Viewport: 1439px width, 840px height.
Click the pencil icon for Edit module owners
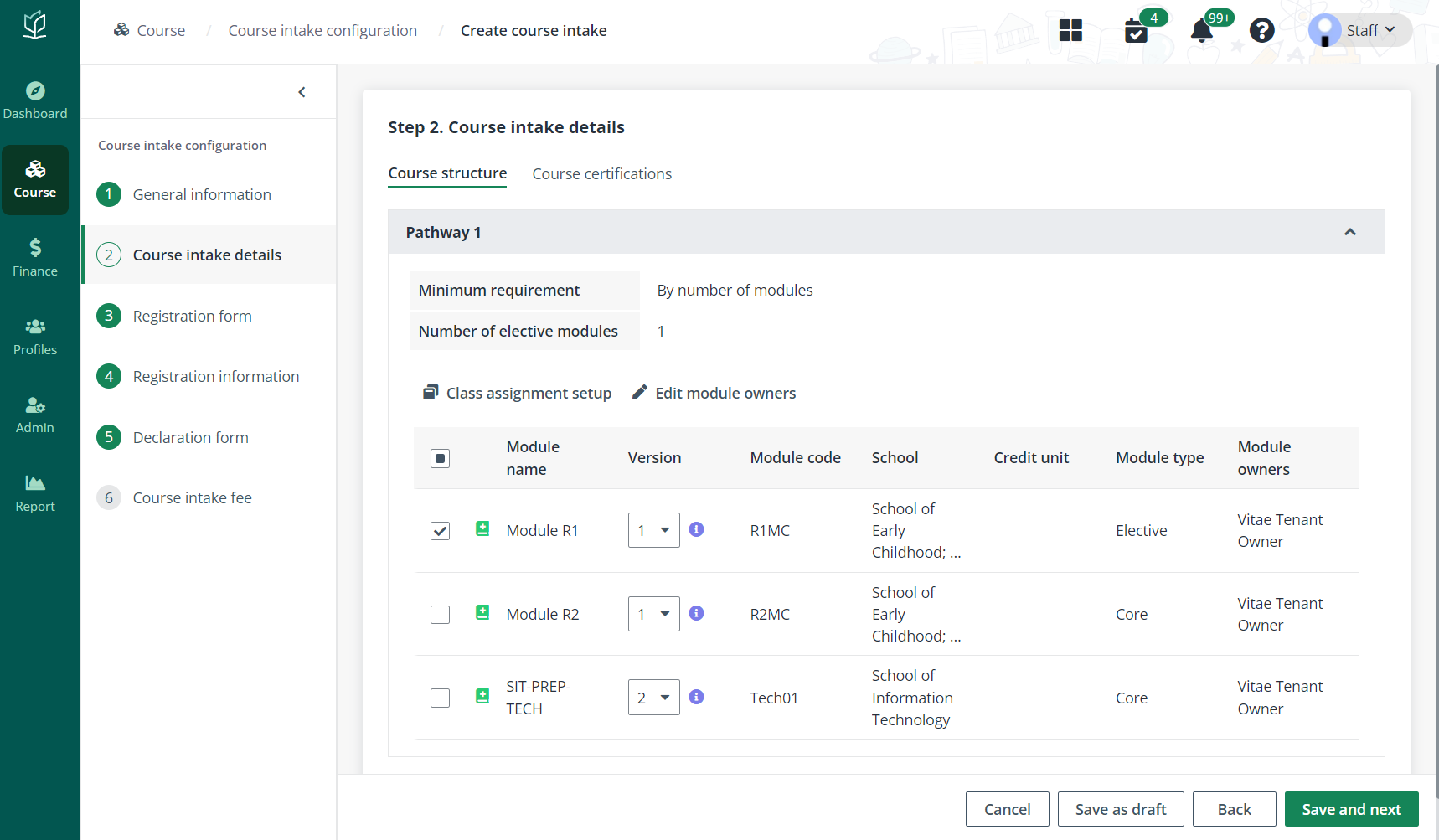pos(640,392)
